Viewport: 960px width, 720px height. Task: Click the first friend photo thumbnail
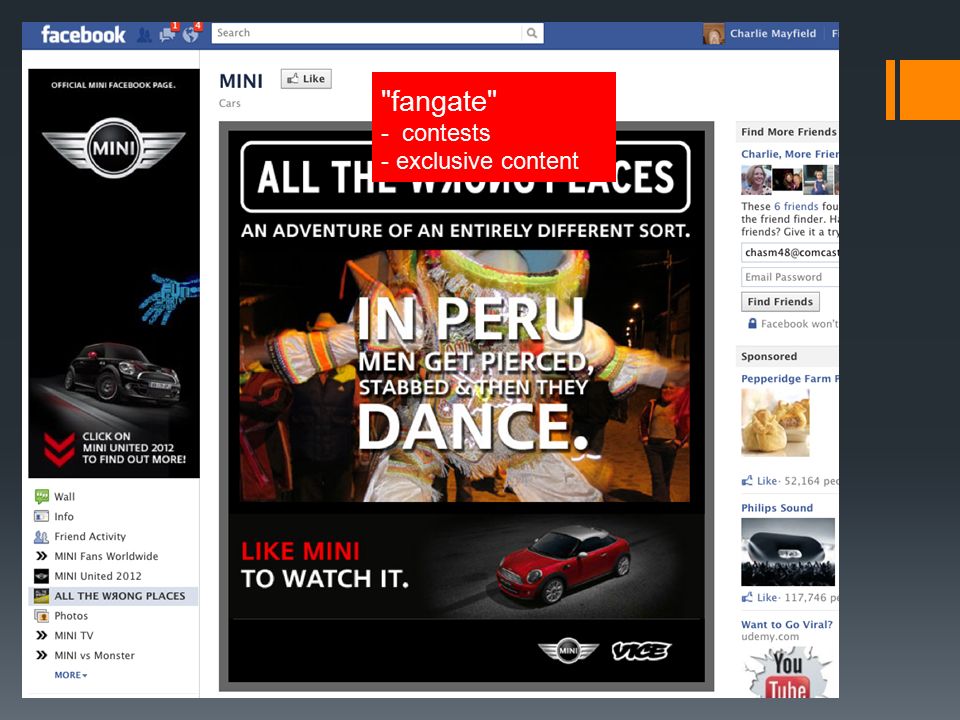tap(756, 180)
